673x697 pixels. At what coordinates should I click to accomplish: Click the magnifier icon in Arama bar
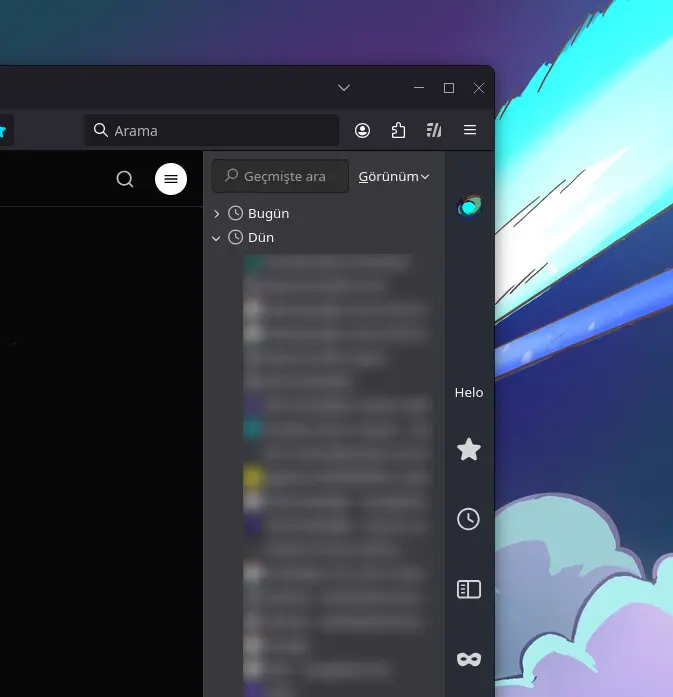[101, 130]
